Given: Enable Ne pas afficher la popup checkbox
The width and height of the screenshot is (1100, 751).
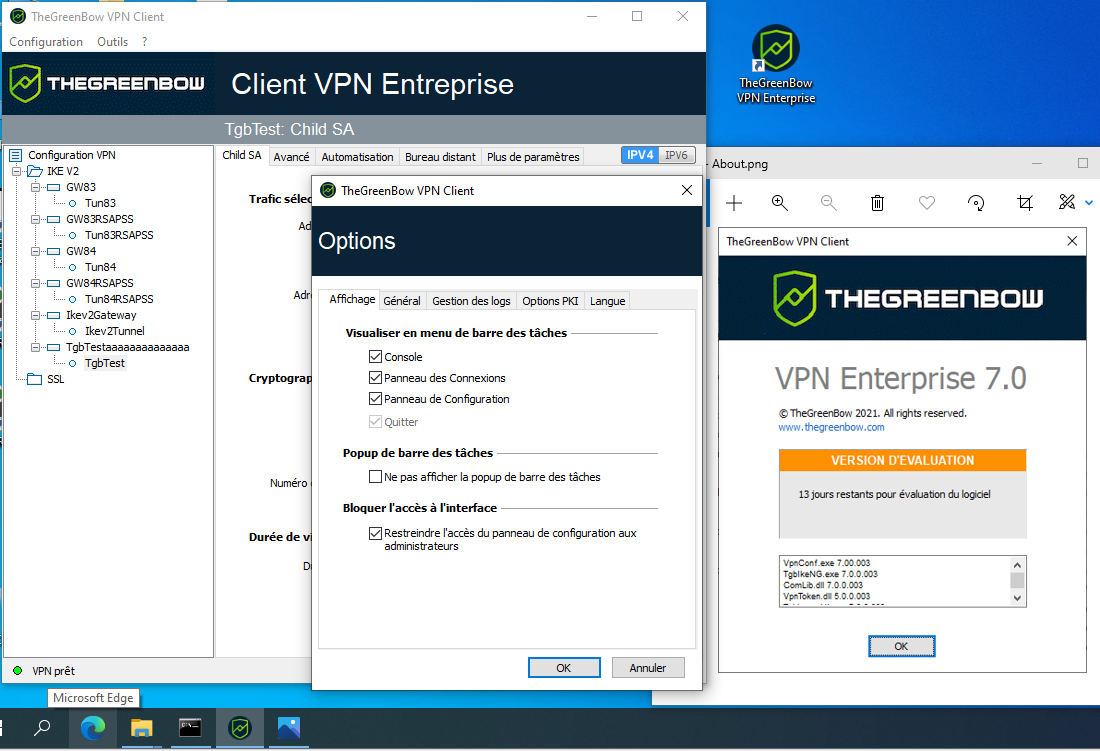Looking at the screenshot, I should [x=375, y=477].
